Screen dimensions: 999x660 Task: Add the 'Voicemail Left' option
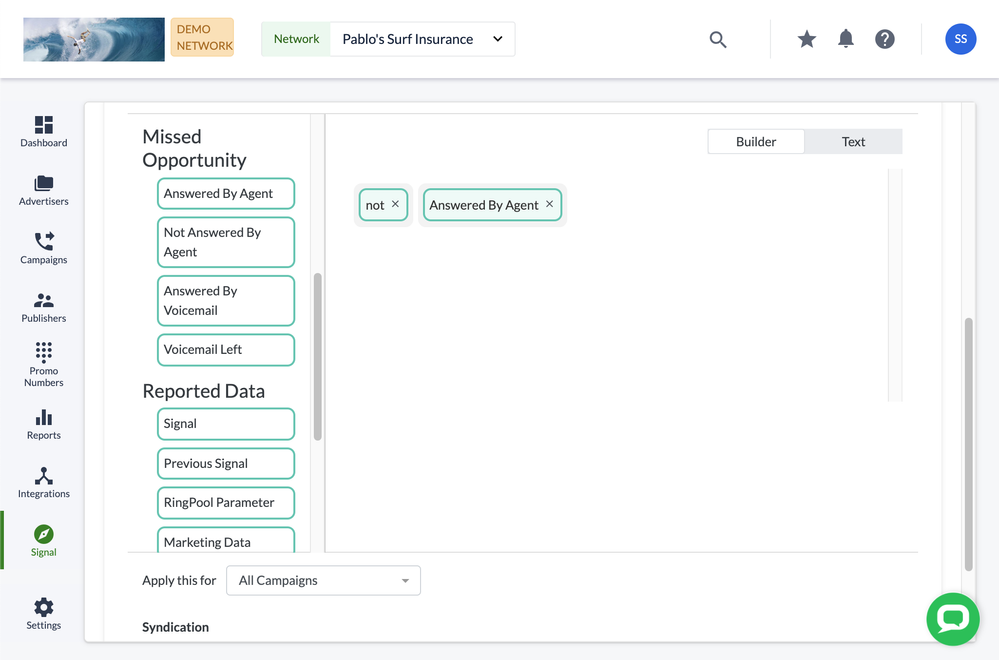pyautogui.click(x=226, y=350)
